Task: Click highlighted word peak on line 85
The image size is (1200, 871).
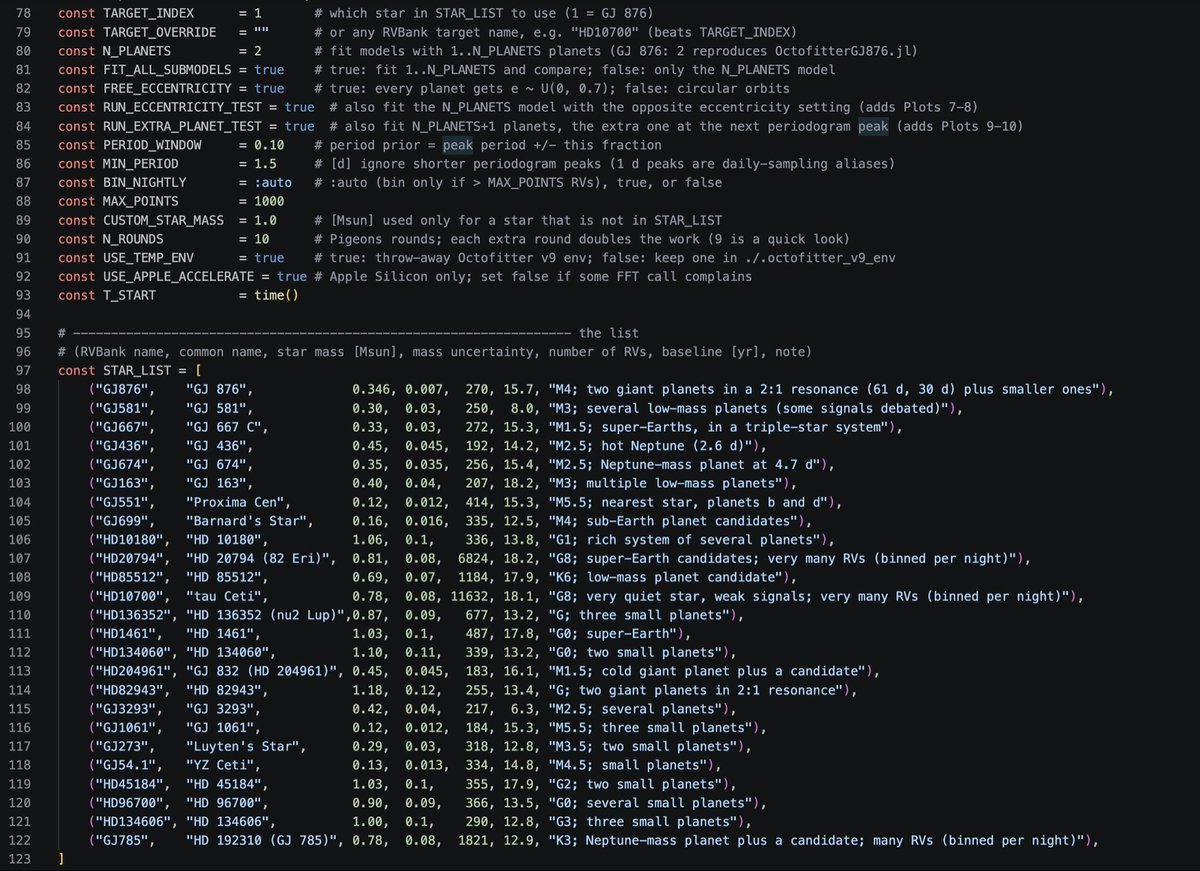Action: [457, 145]
